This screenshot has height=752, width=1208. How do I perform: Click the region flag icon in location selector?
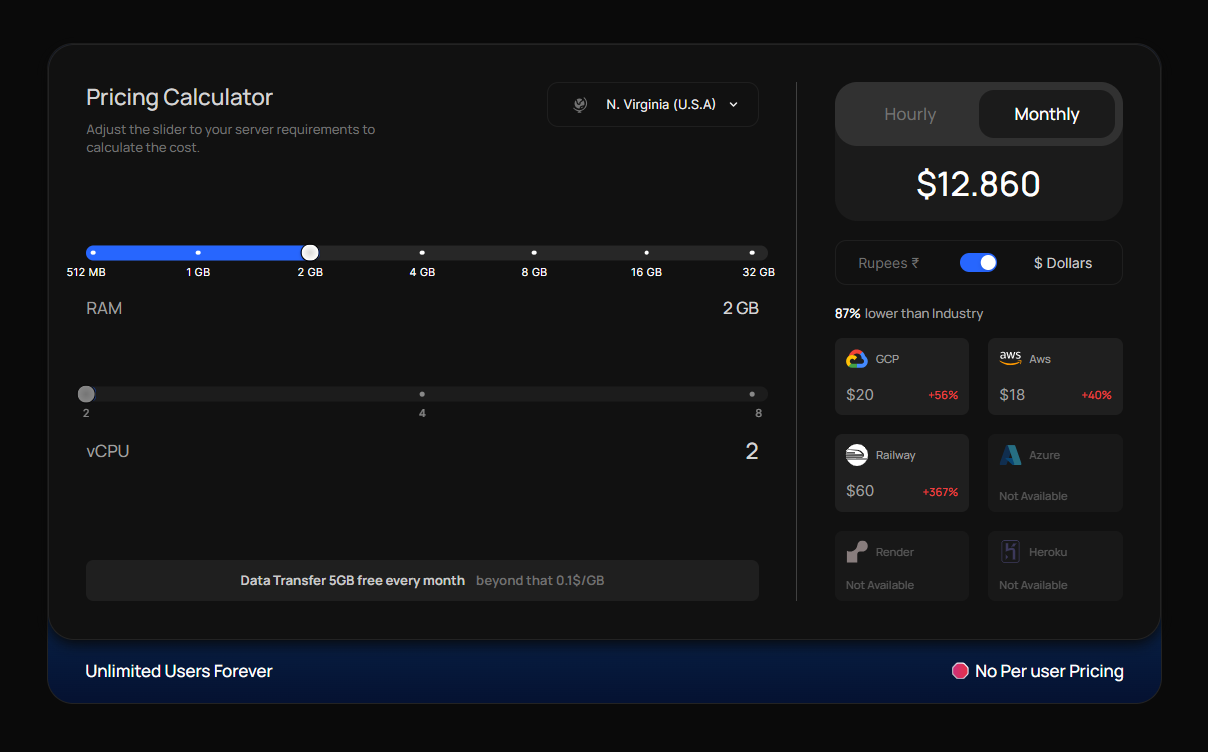[580, 104]
